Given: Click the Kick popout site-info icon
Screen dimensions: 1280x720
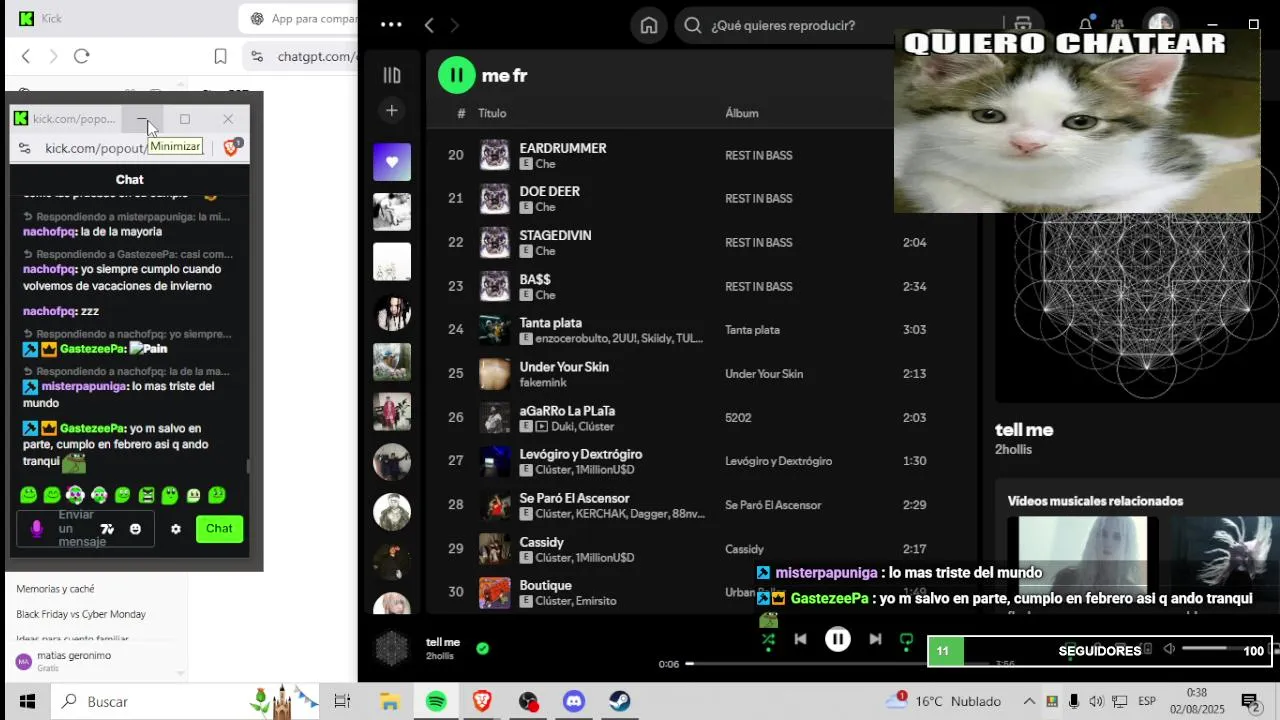Looking at the screenshot, I should [x=25, y=148].
